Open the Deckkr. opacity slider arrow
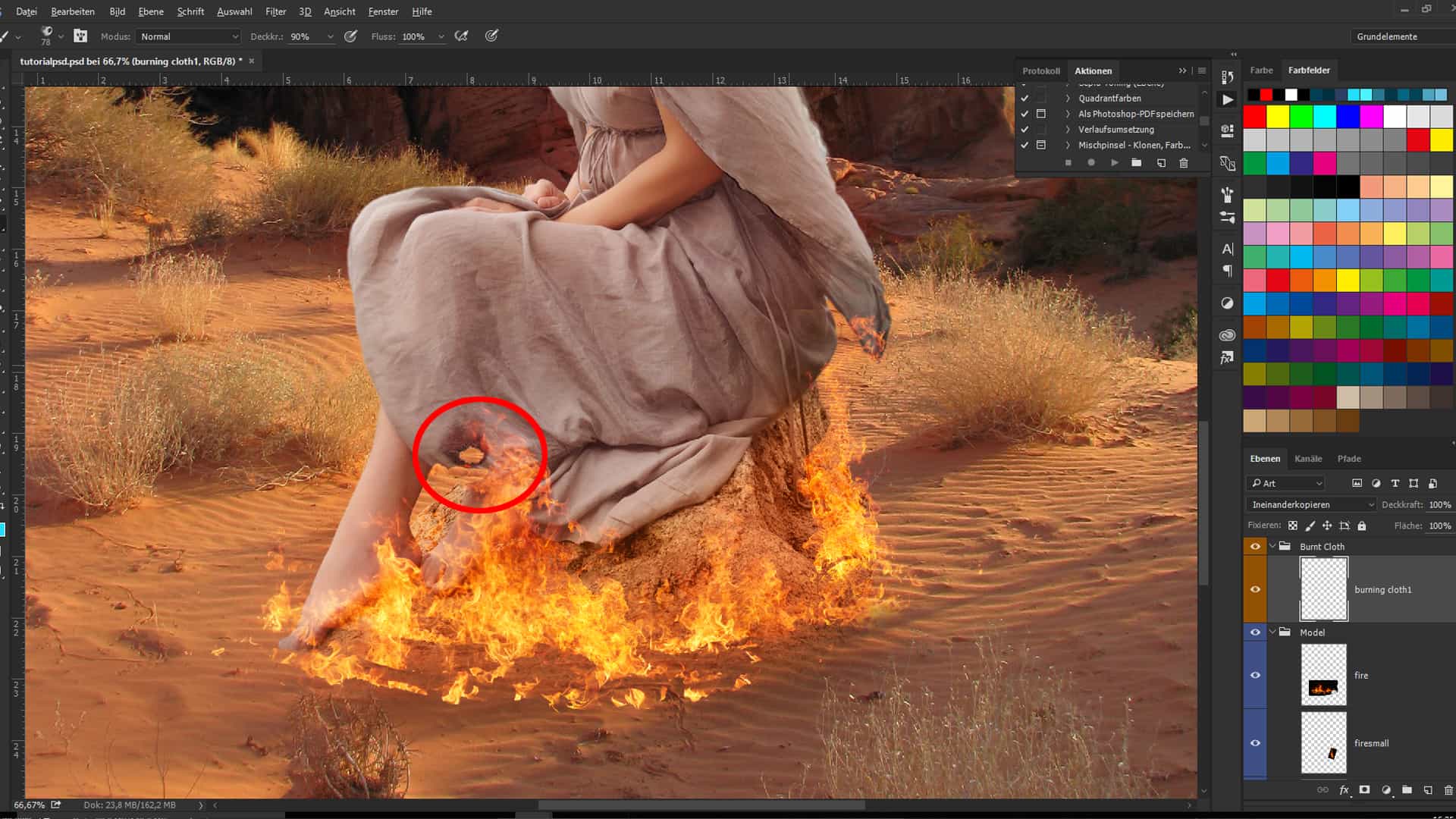The height and width of the screenshot is (819, 1456). tap(330, 36)
